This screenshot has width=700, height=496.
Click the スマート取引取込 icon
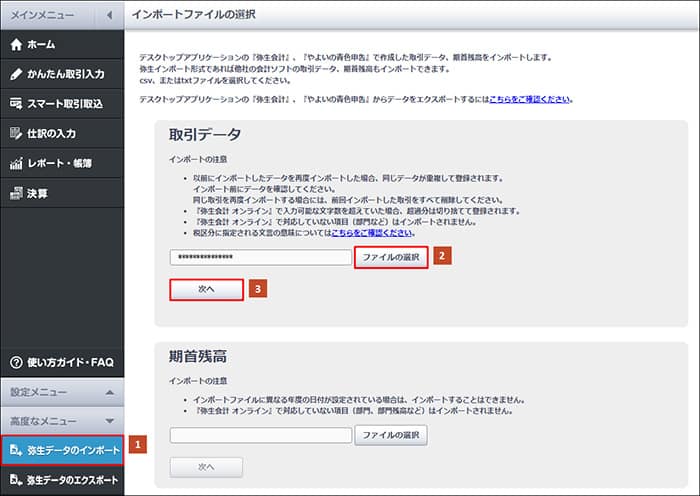coord(16,103)
